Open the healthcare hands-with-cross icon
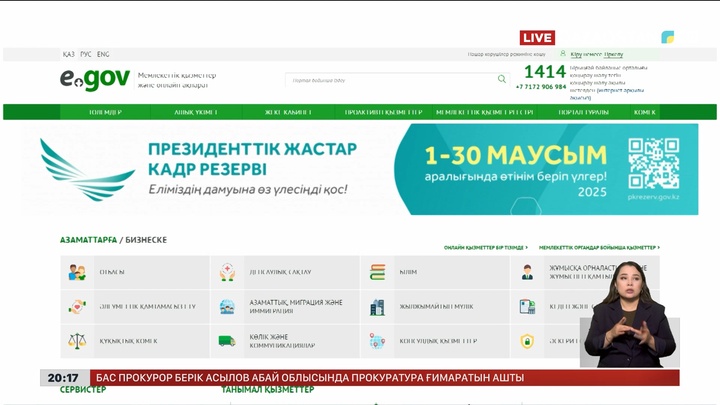Image resolution: width=720 pixels, height=405 pixels. [x=227, y=272]
